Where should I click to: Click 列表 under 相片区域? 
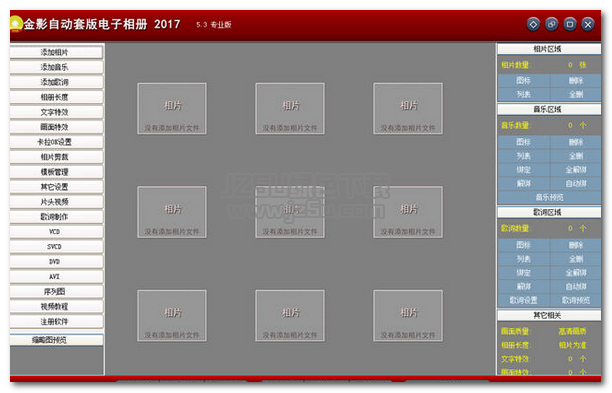tap(523, 94)
